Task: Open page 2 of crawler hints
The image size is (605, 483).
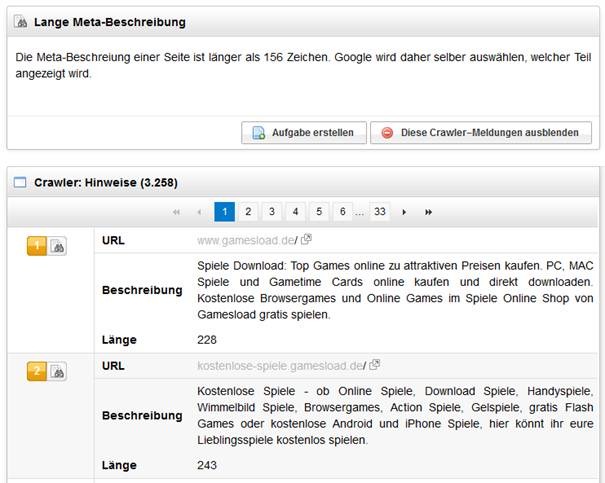Action: (x=248, y=211)
